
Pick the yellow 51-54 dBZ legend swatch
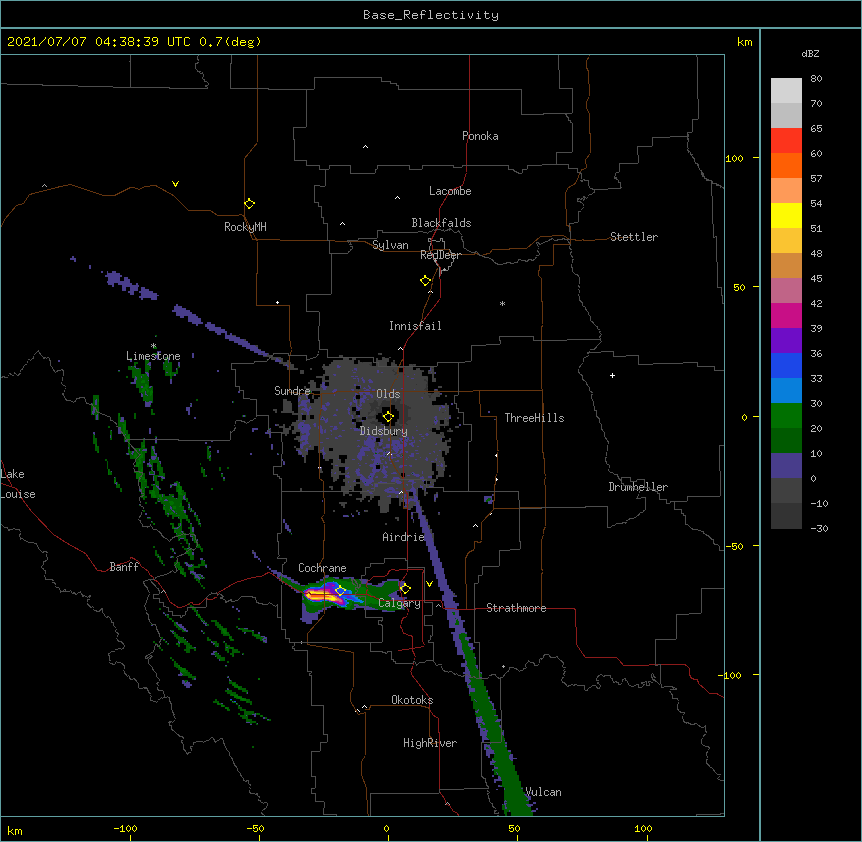(x=786, y=215)
